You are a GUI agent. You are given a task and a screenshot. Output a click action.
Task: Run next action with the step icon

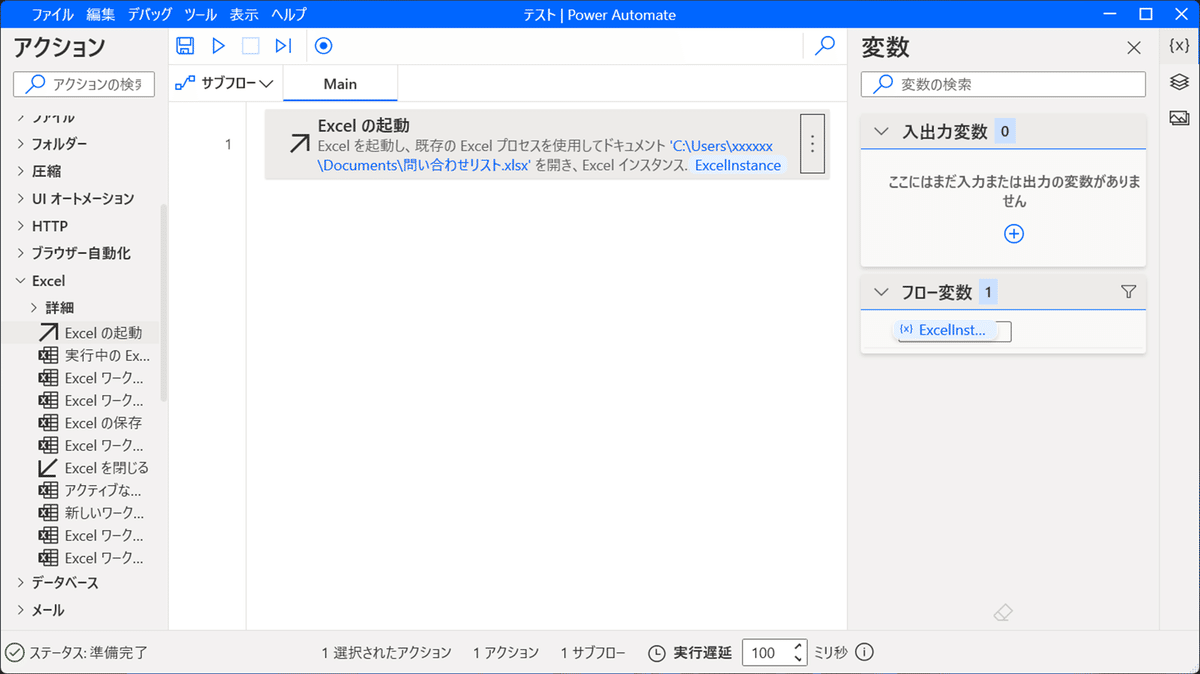point(283,45)
